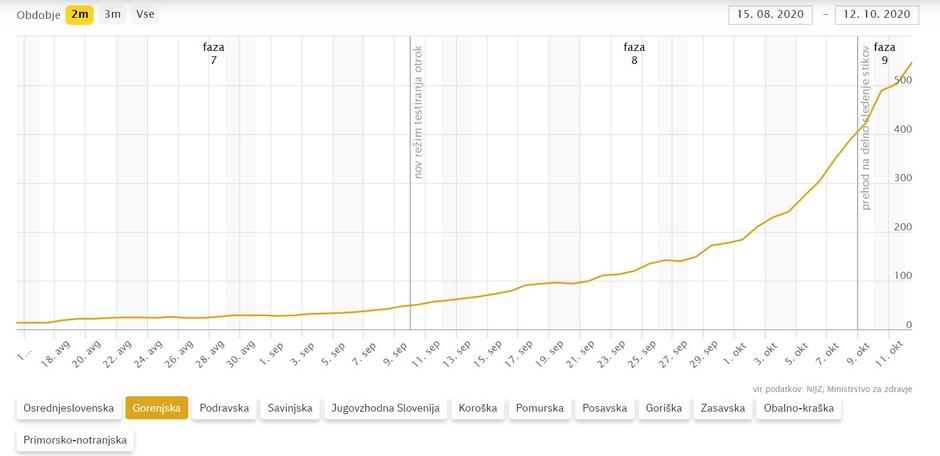Select the 2m period button
Viewport: 940px width, 456px height.
click(79, 14)
